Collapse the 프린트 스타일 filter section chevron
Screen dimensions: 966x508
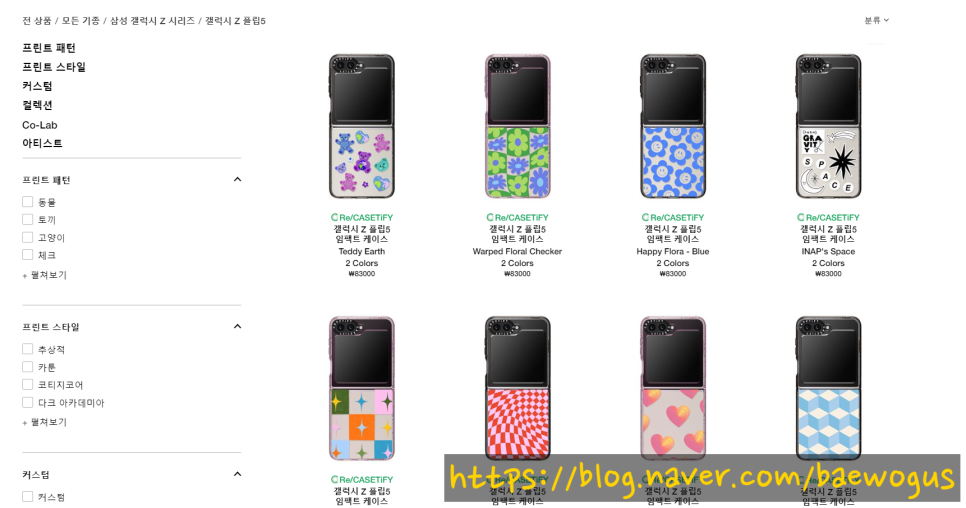(237, 326)
